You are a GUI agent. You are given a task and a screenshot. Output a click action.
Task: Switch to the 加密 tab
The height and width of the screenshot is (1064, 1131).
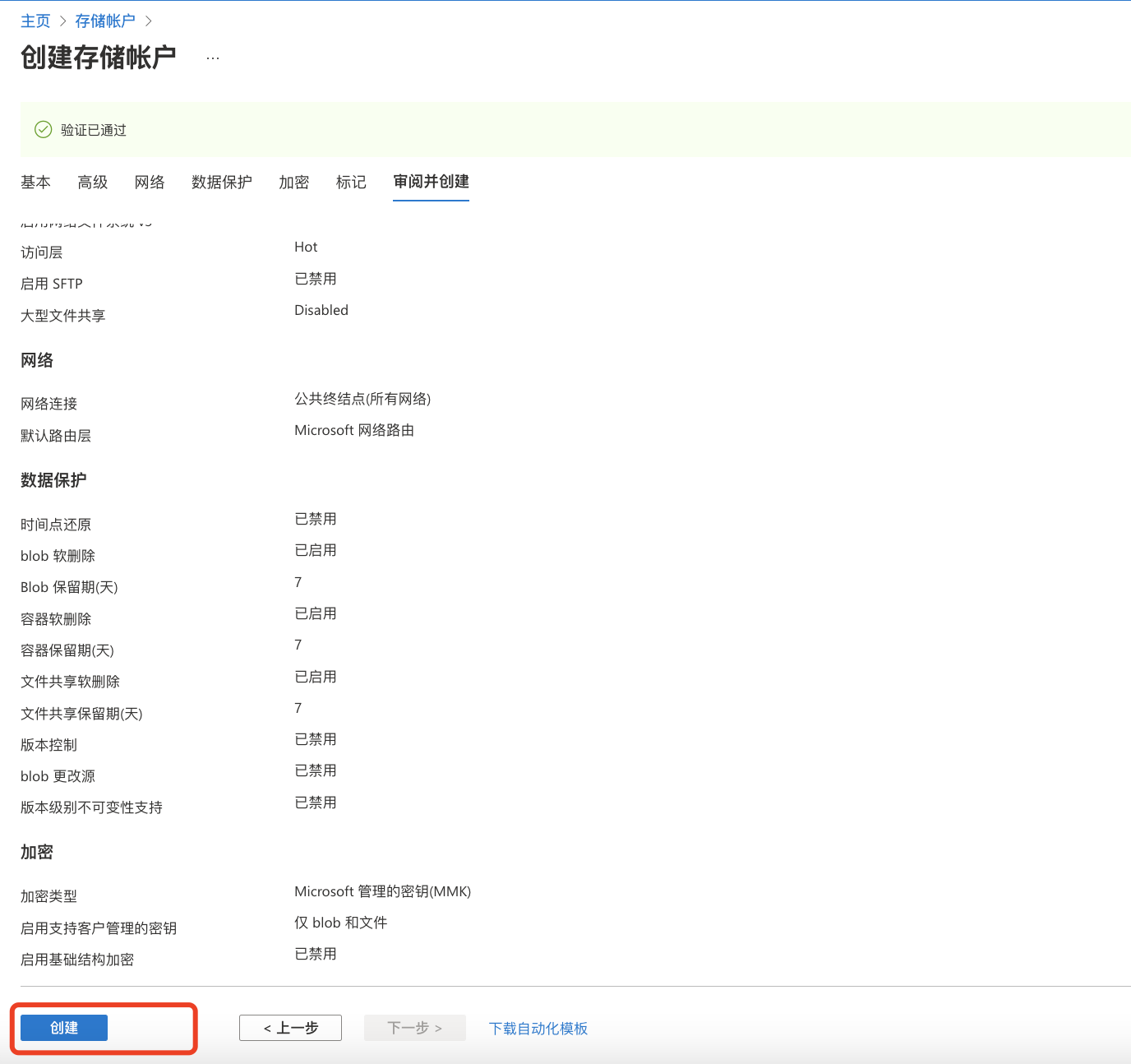tap(294, 183)
